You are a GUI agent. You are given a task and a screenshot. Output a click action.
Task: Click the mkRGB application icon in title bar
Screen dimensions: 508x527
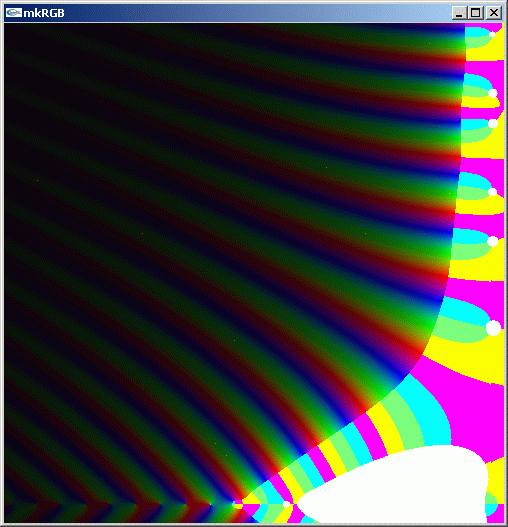(x=14, y=13)
